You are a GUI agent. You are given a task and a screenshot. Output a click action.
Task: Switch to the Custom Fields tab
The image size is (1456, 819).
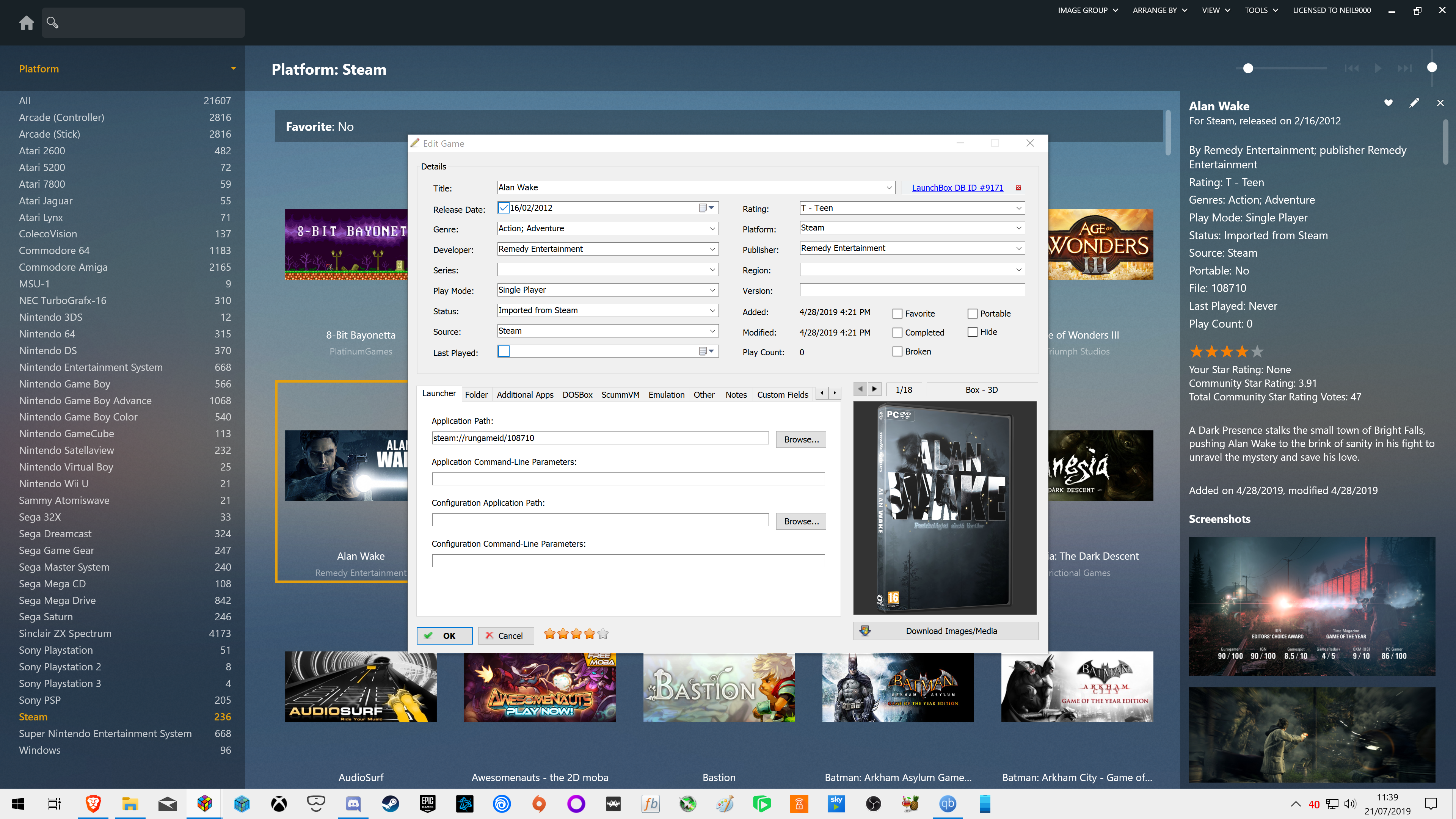[782, 394]
